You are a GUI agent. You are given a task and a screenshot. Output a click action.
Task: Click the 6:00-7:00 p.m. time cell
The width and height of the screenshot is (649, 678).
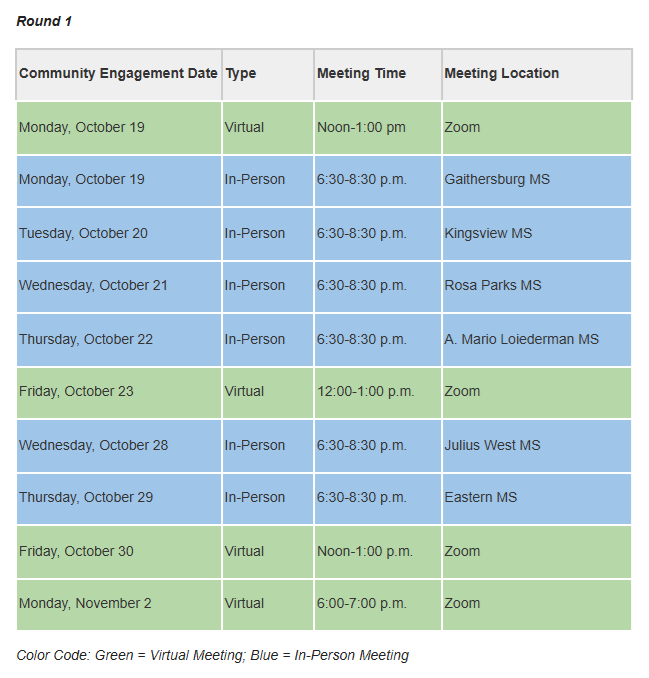(x=378, y=604)
